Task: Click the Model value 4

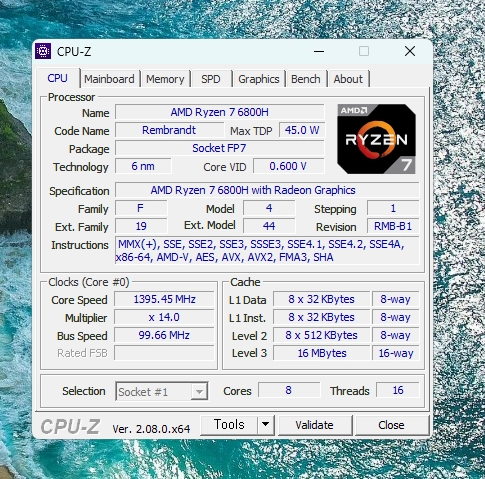Action: (269, 208)
